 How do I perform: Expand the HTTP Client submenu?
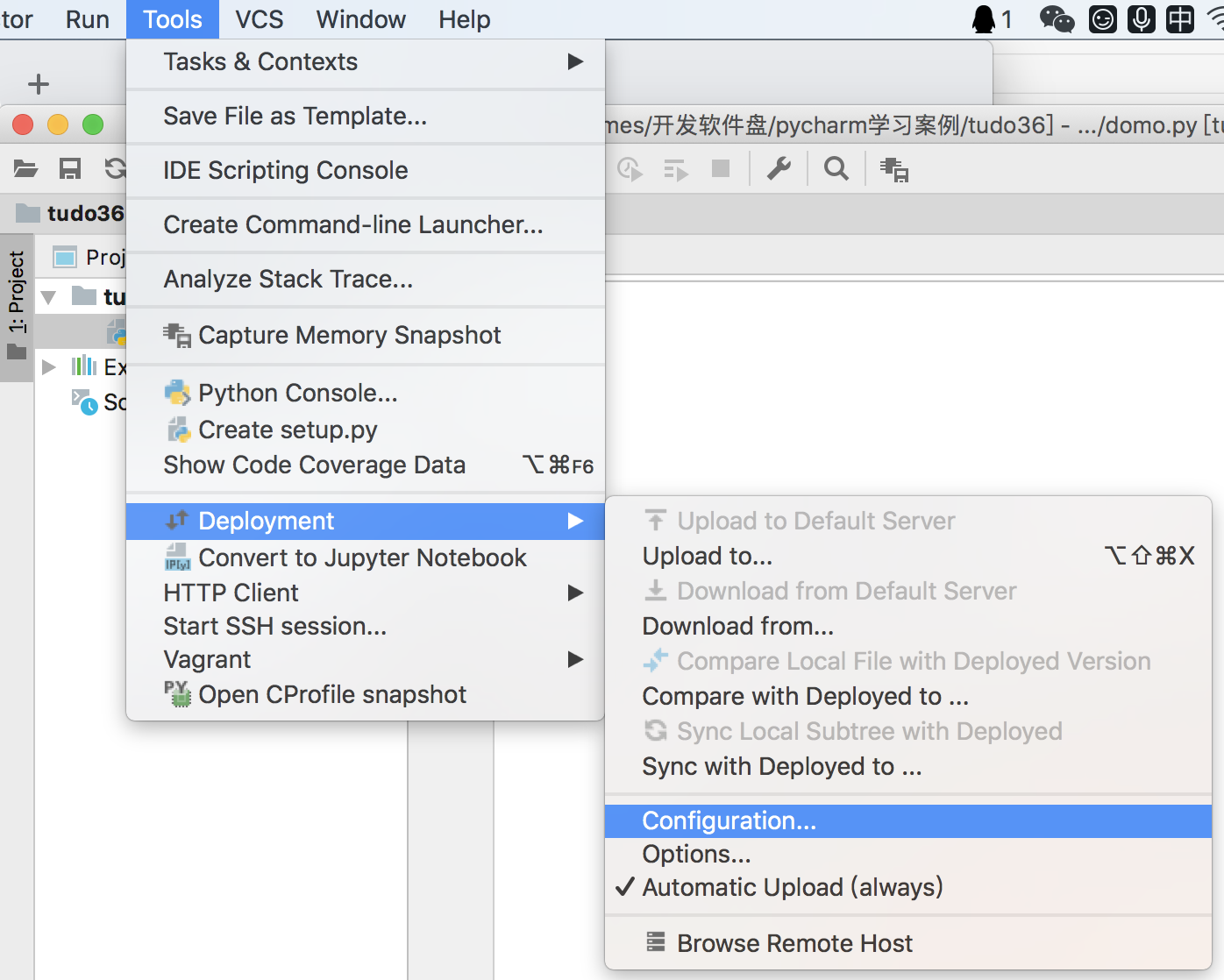click(366, 593)
